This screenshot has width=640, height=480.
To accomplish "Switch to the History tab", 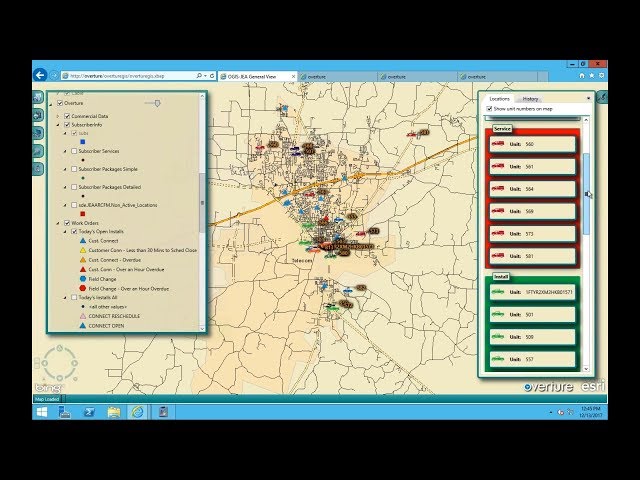I will click(530, 99).
